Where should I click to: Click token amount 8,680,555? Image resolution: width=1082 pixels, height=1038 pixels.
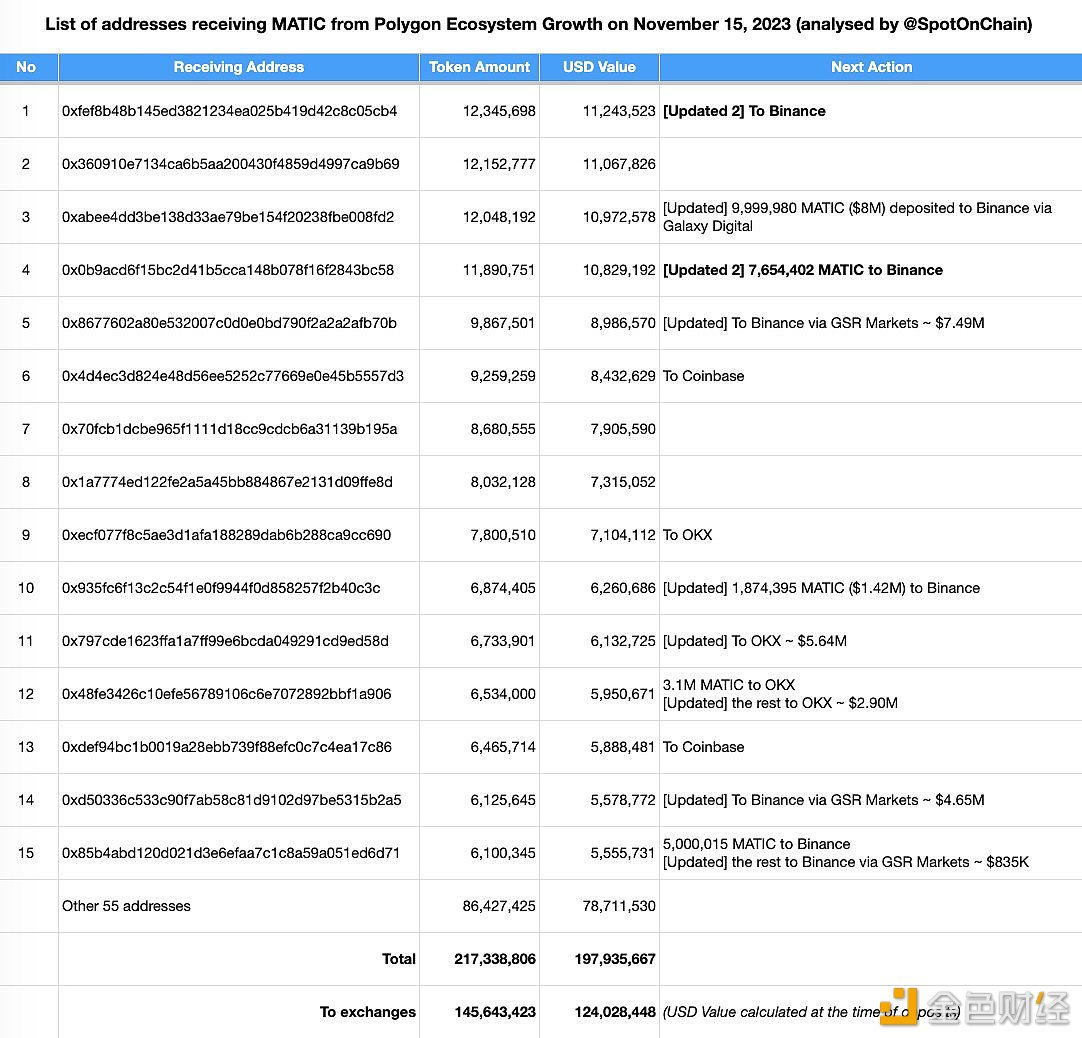click(x=503, y=429)
